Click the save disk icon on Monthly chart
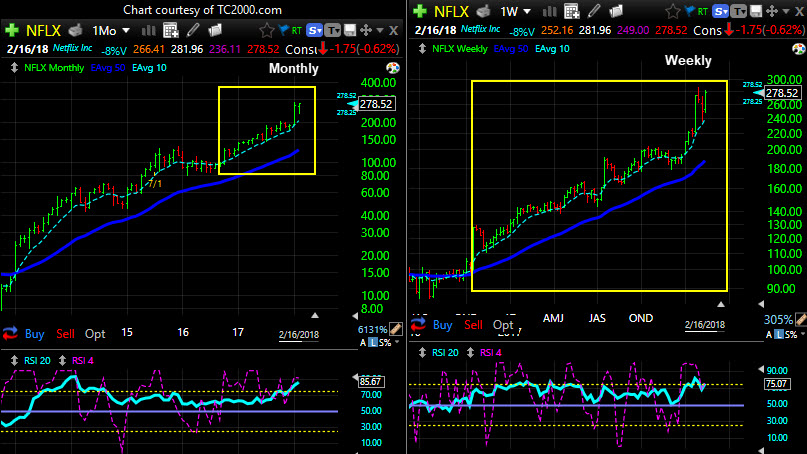 [350, 31]
